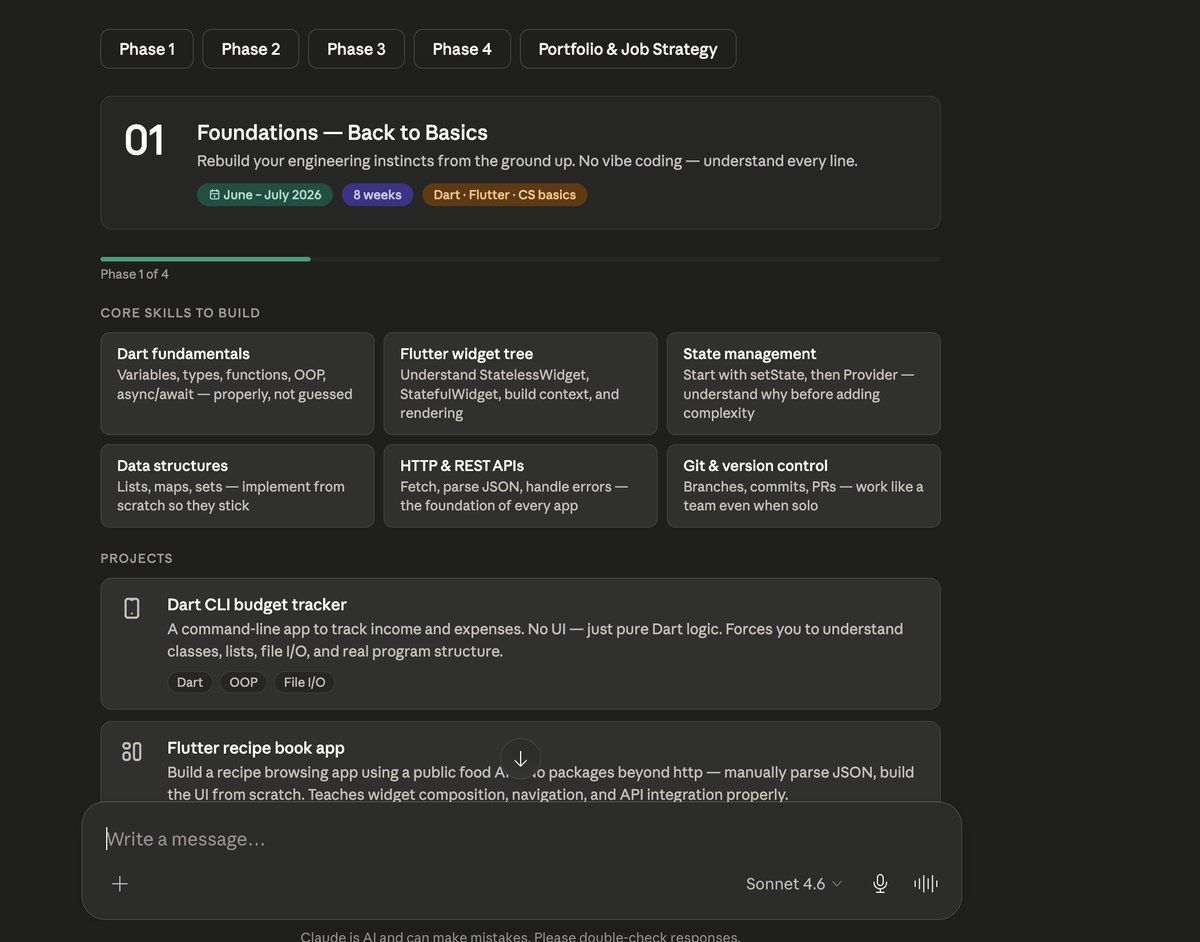This screenshot has width=1200, height=942.
Task: Click the Phase 1 of 4 text
Action: (135, 274)
